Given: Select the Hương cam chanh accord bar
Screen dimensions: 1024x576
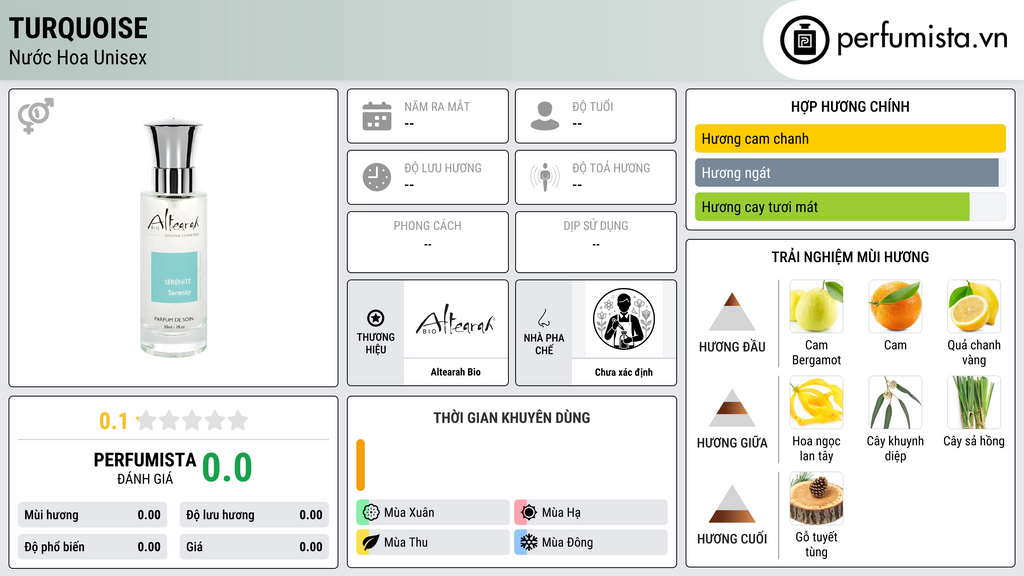Looking at the screenshot, I should coord(850,138).
